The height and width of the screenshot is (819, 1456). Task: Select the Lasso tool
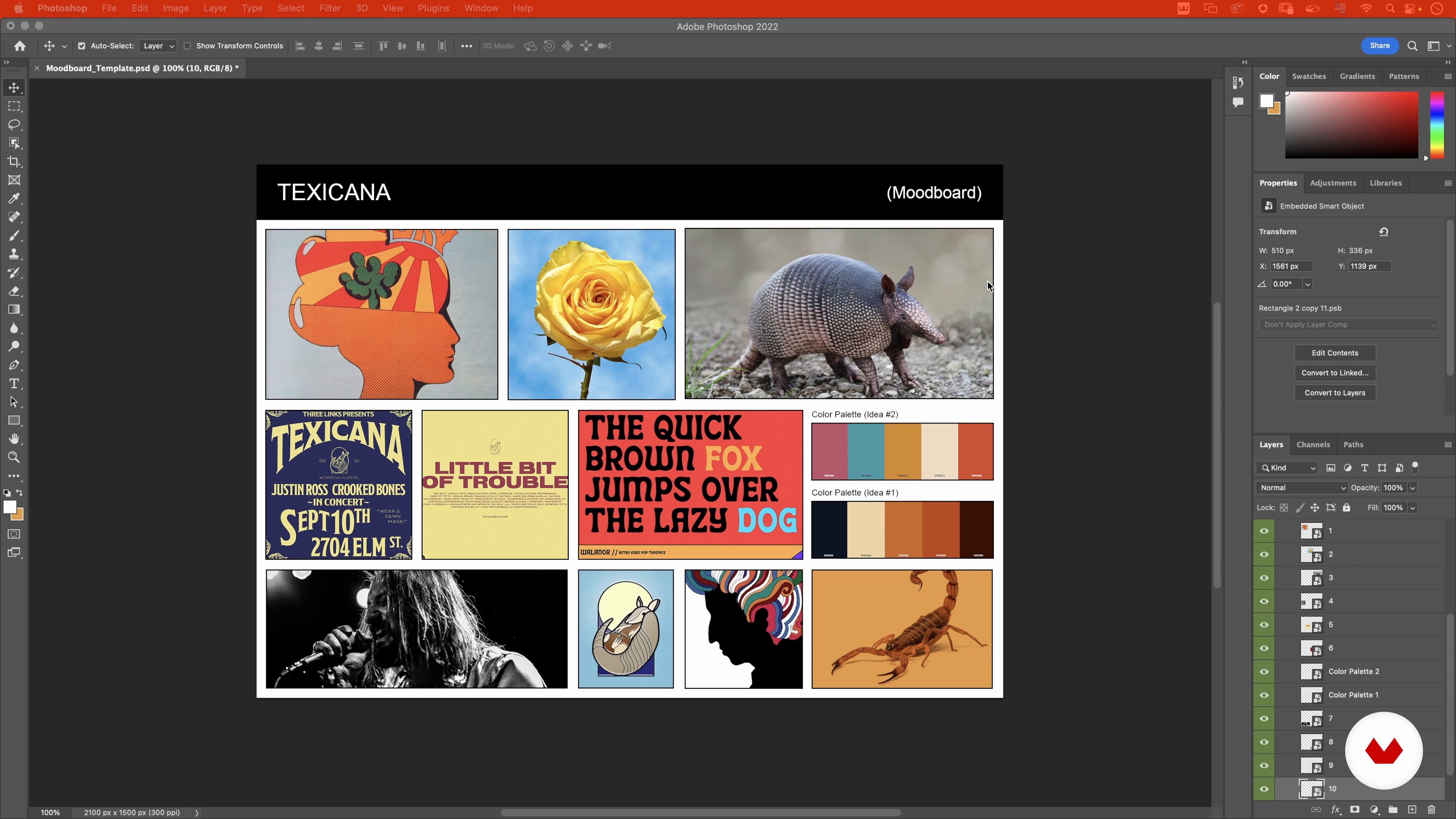pos(14,124)
